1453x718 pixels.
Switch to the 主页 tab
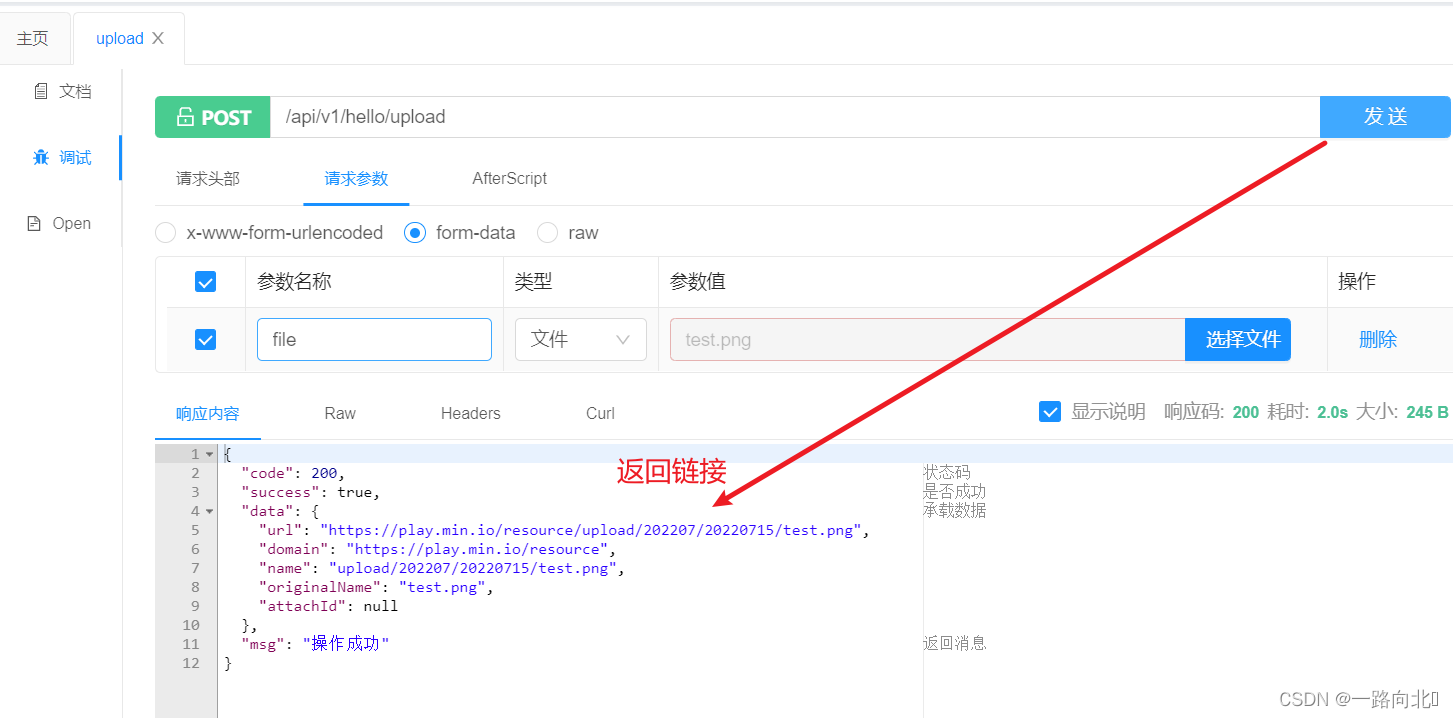click(34, 37)
